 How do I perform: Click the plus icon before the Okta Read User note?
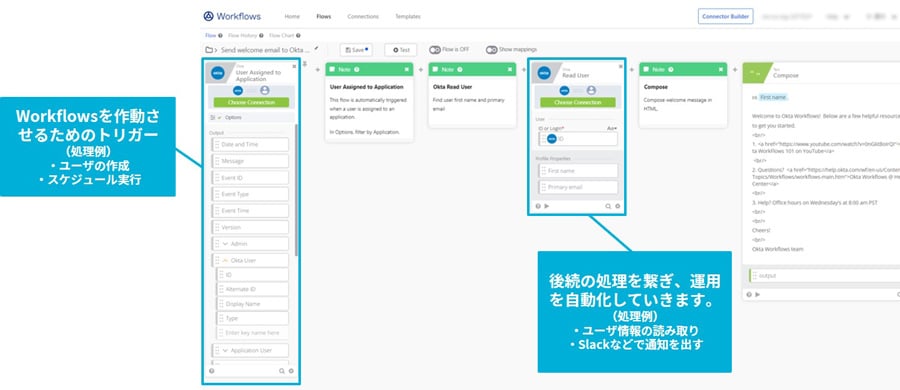pos(420,69)
